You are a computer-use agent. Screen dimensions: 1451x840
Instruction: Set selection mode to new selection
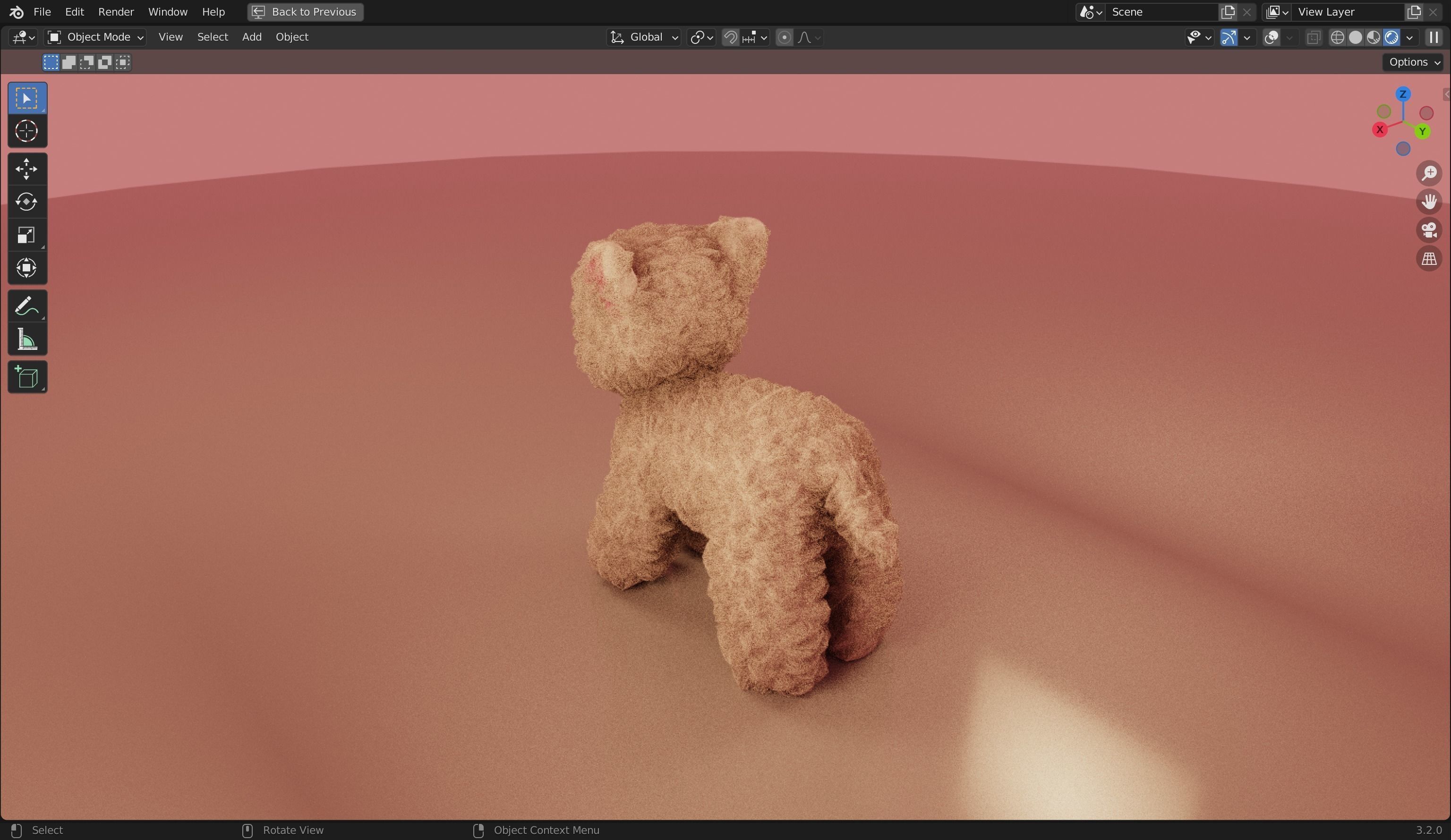click(x=51, y=62)
